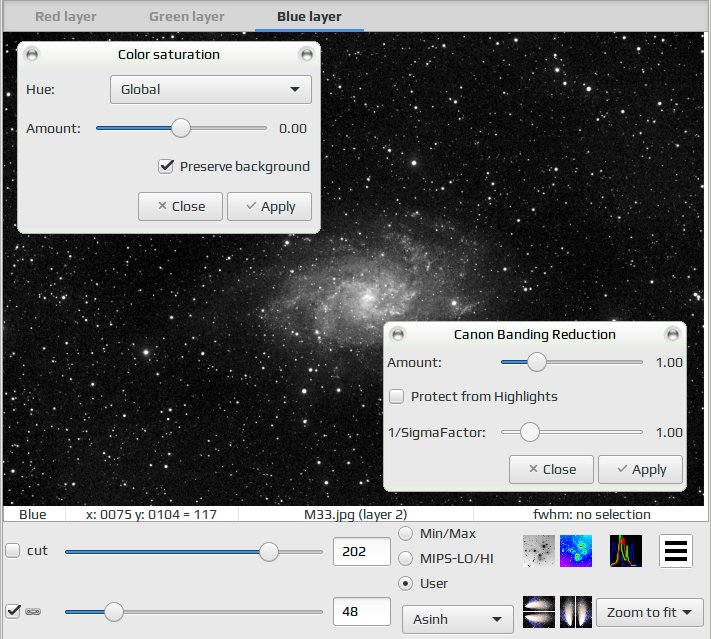Click the Canon Banding Amount slider handle

point(537,362)
